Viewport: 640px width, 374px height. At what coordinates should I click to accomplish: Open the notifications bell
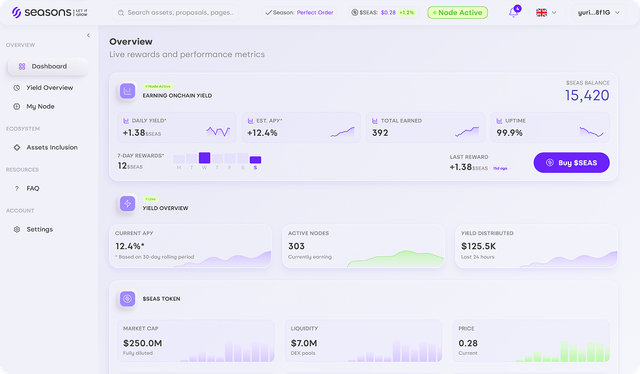[513, 13]
